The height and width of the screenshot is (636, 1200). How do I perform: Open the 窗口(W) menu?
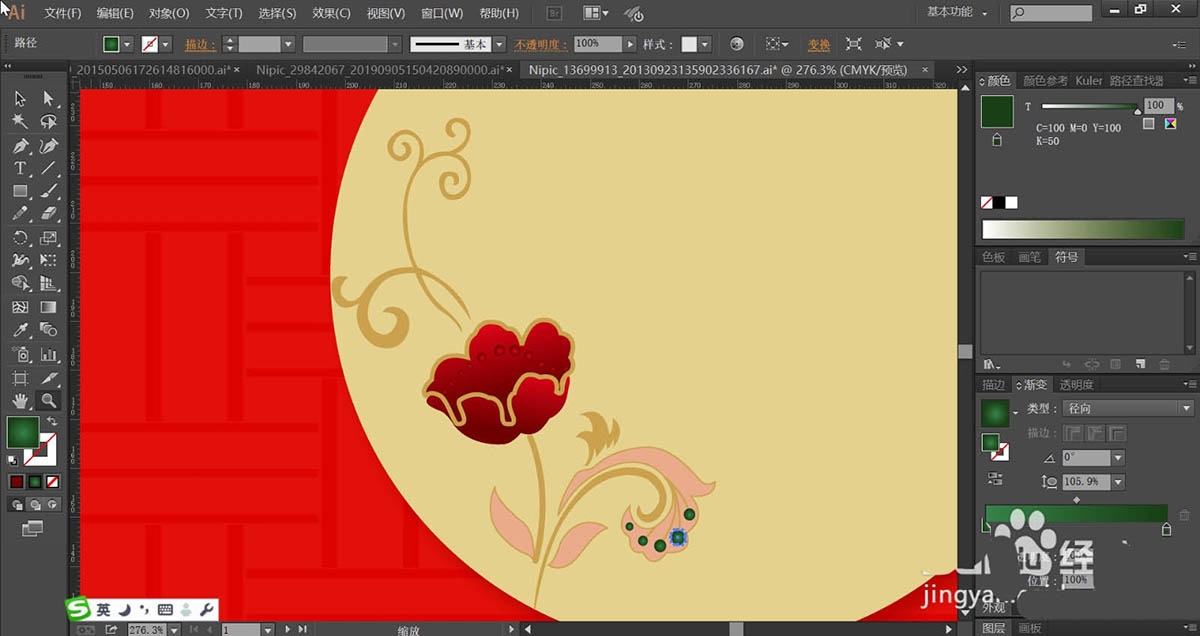click(442, 13)
